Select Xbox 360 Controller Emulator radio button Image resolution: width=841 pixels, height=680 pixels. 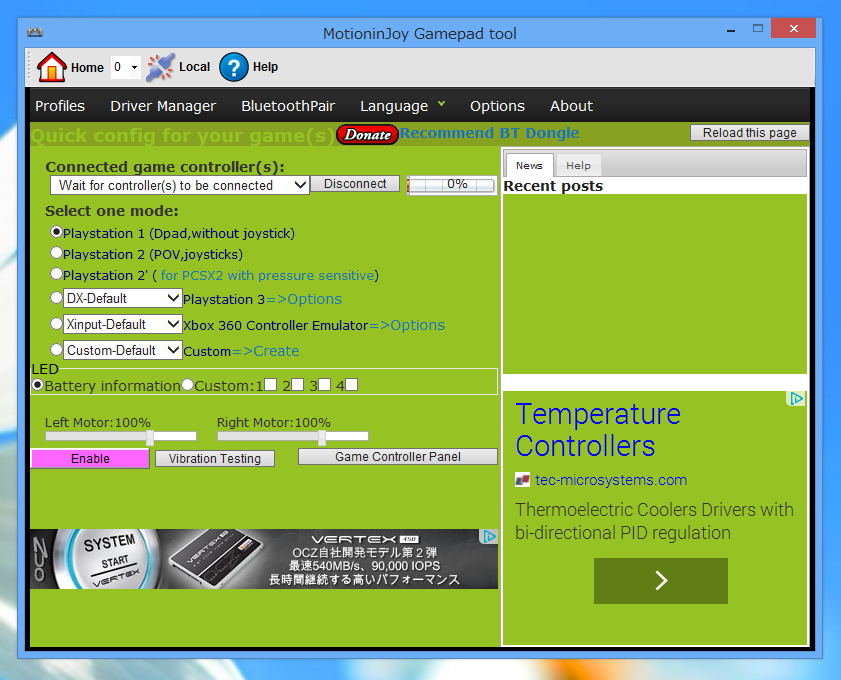pos(56,323)
